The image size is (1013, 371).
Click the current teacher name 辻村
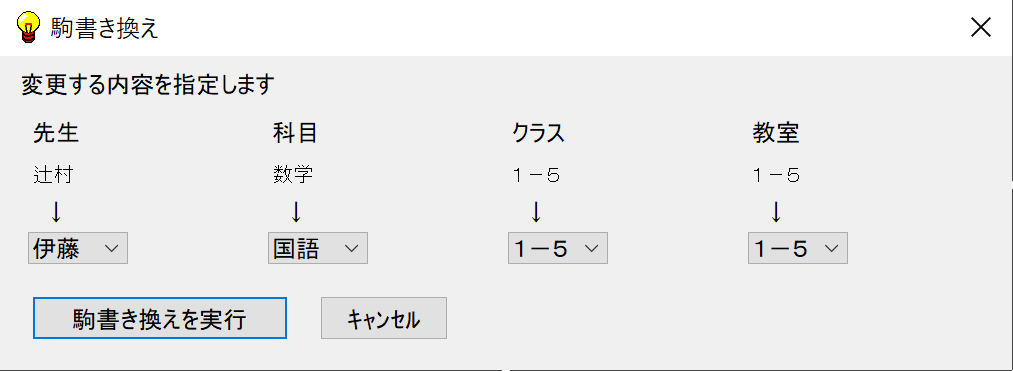point(53,175)
